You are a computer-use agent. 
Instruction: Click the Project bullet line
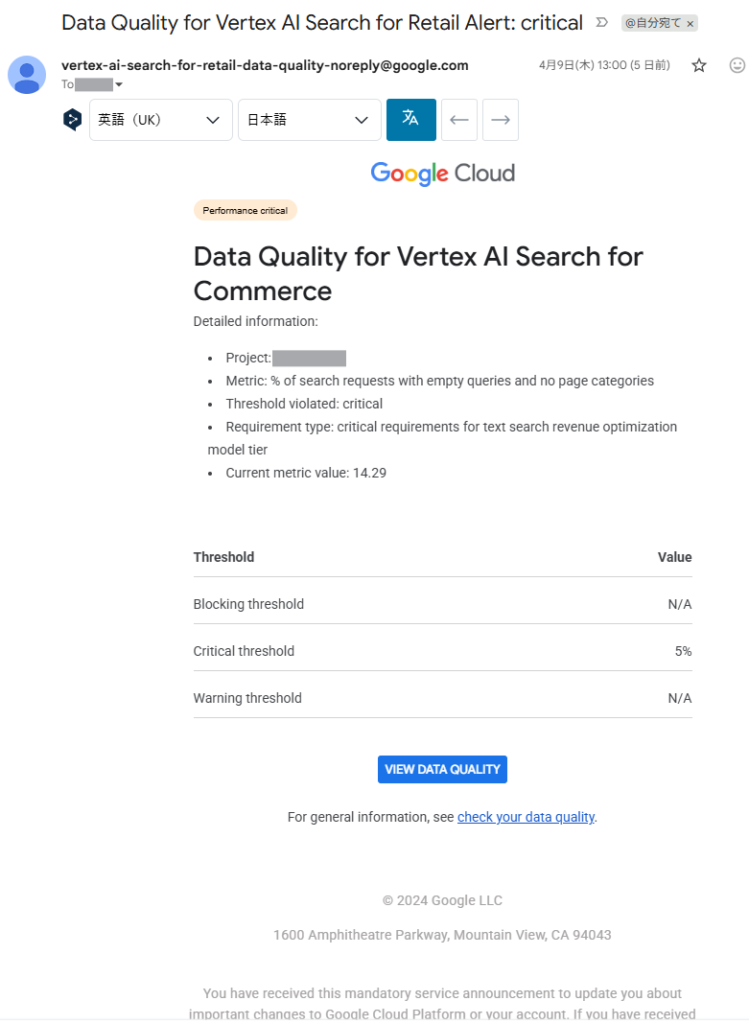click(x=285, y=358)
